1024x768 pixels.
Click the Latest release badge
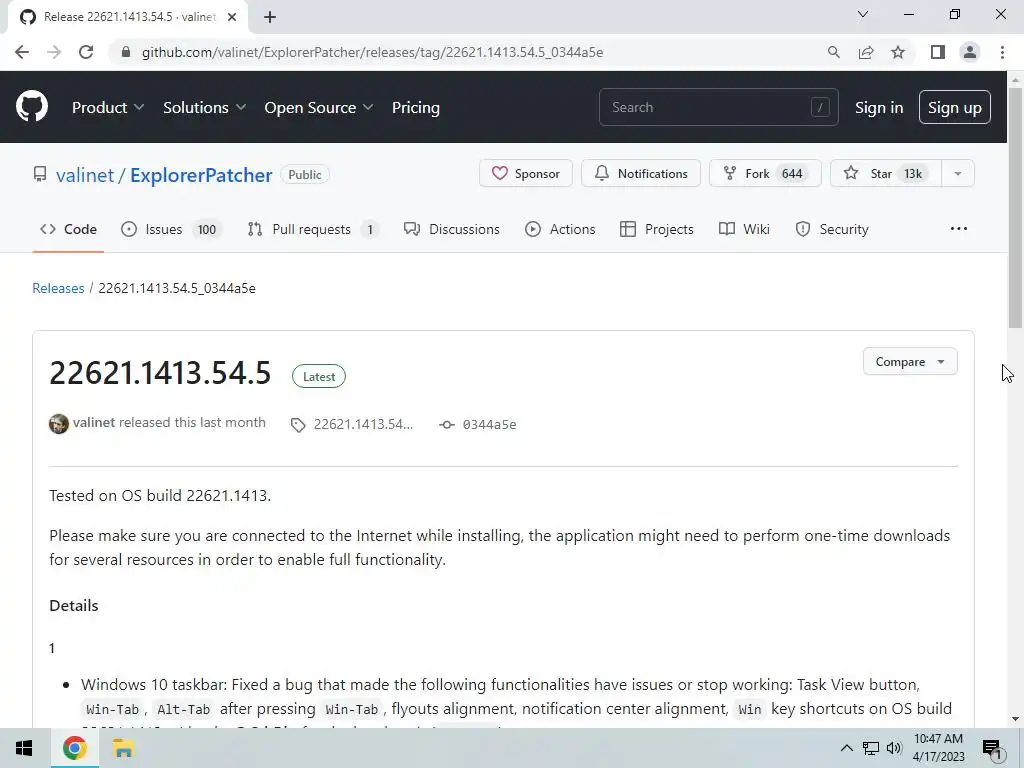(319, 377)
